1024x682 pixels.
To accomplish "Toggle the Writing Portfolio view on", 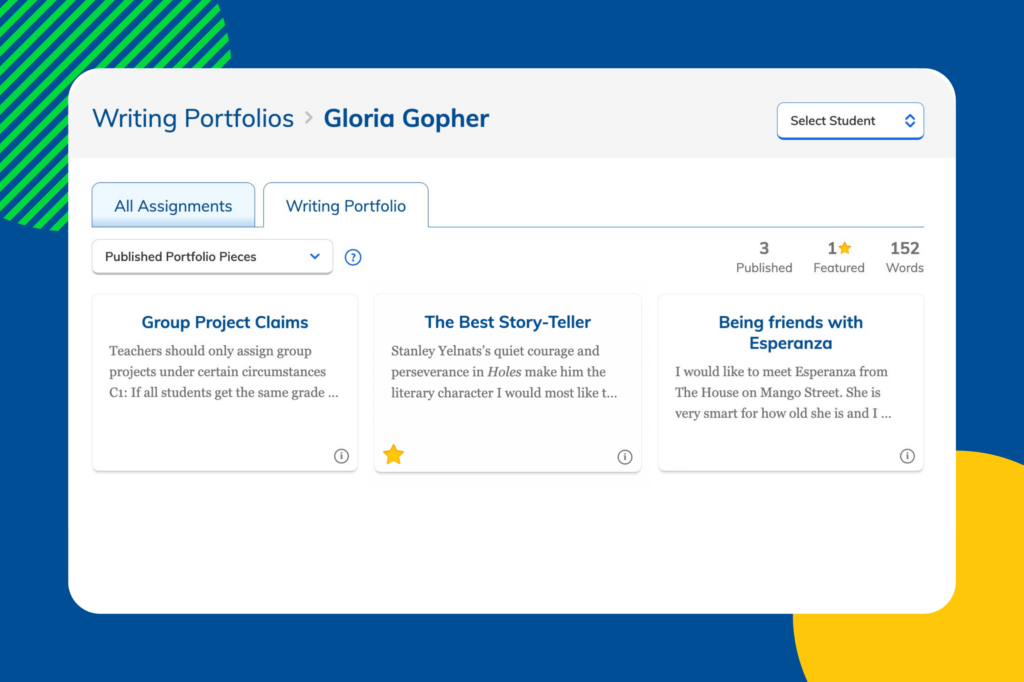I will (x=345, y=205).
